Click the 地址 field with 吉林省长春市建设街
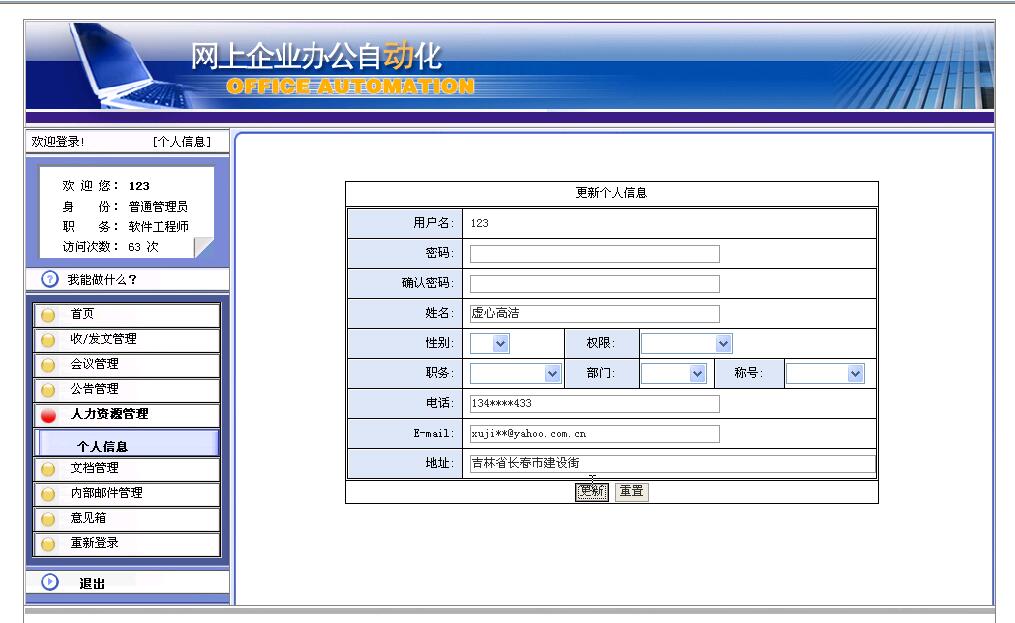 click(673, 464)
